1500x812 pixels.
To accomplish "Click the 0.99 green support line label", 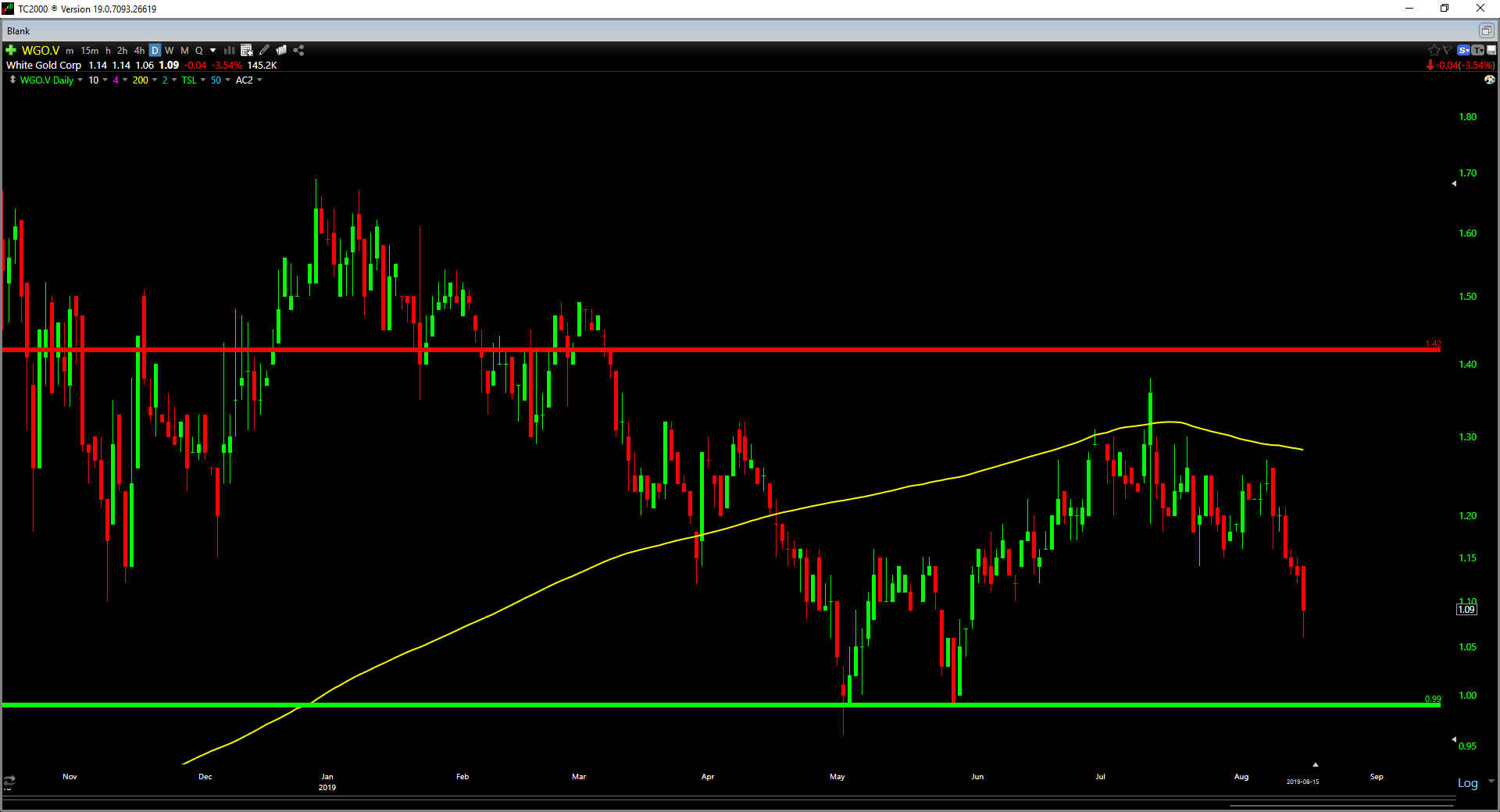I will click(x=1433, y=699).
